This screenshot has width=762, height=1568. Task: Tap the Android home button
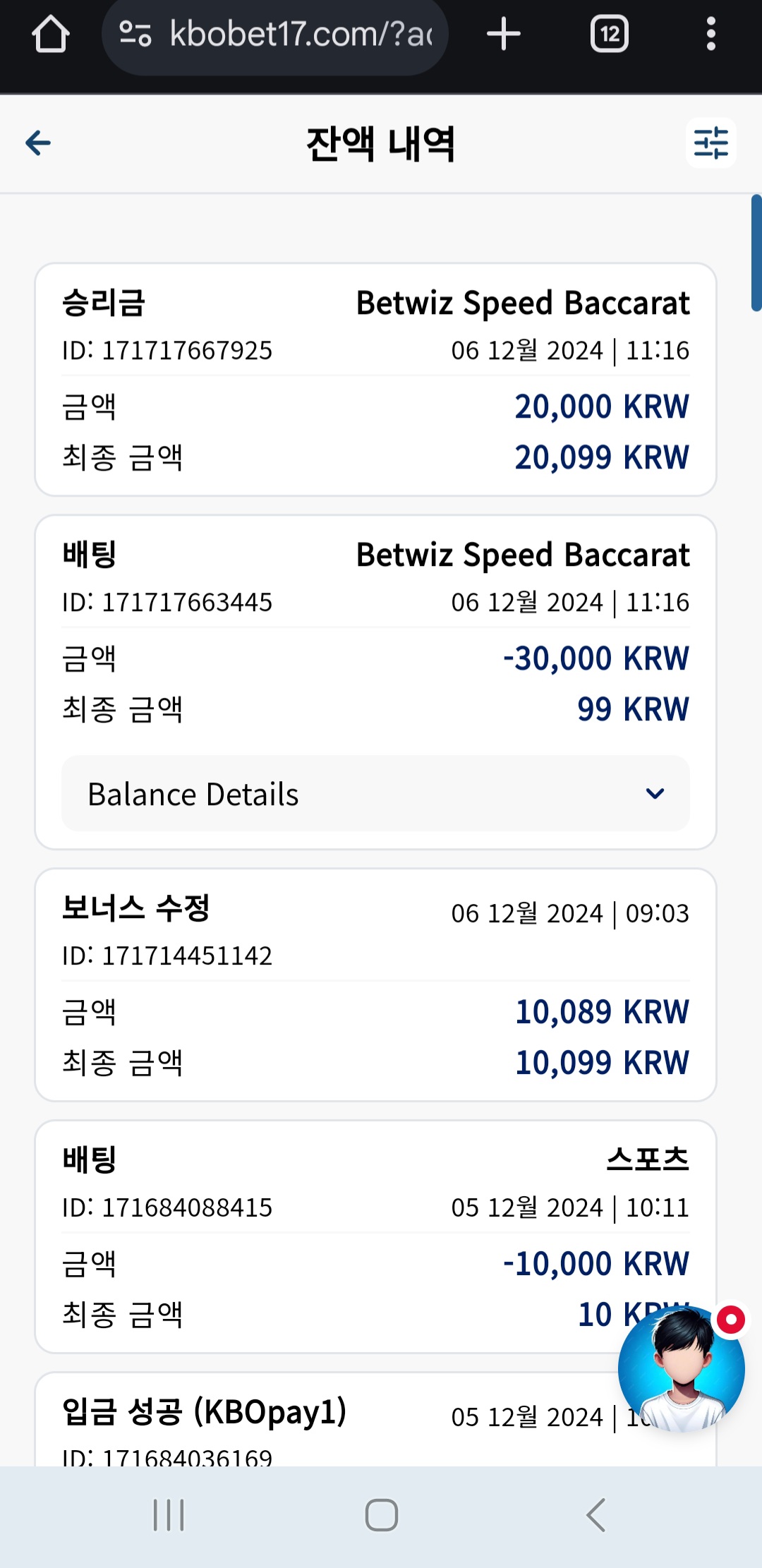(x=382, y=1515)
